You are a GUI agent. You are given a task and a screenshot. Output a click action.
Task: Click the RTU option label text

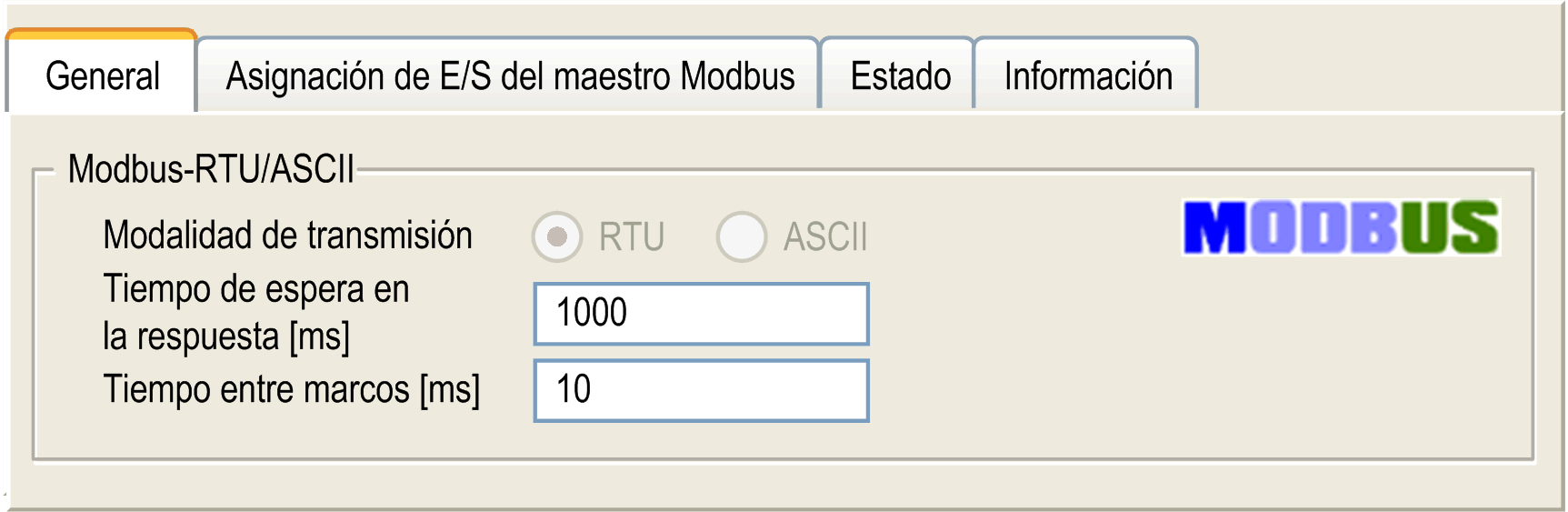632,237
